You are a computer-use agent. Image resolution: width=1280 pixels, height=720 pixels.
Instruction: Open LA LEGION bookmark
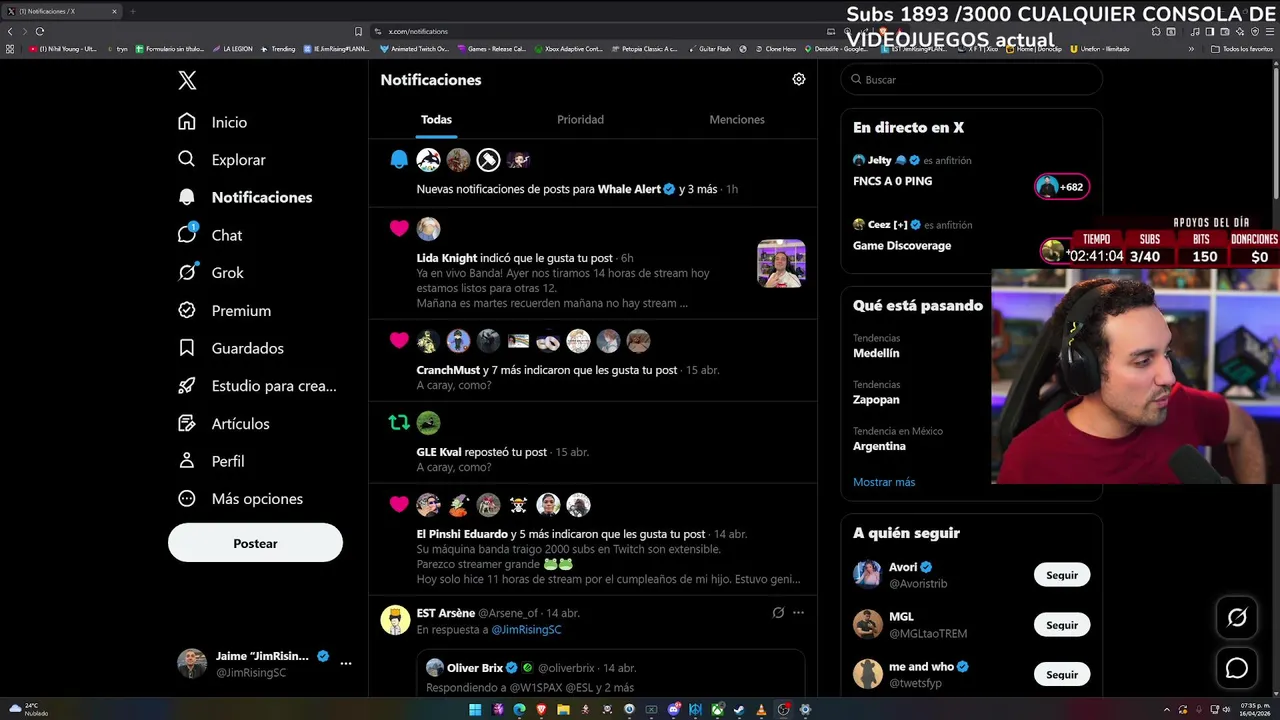pos(232,49)
